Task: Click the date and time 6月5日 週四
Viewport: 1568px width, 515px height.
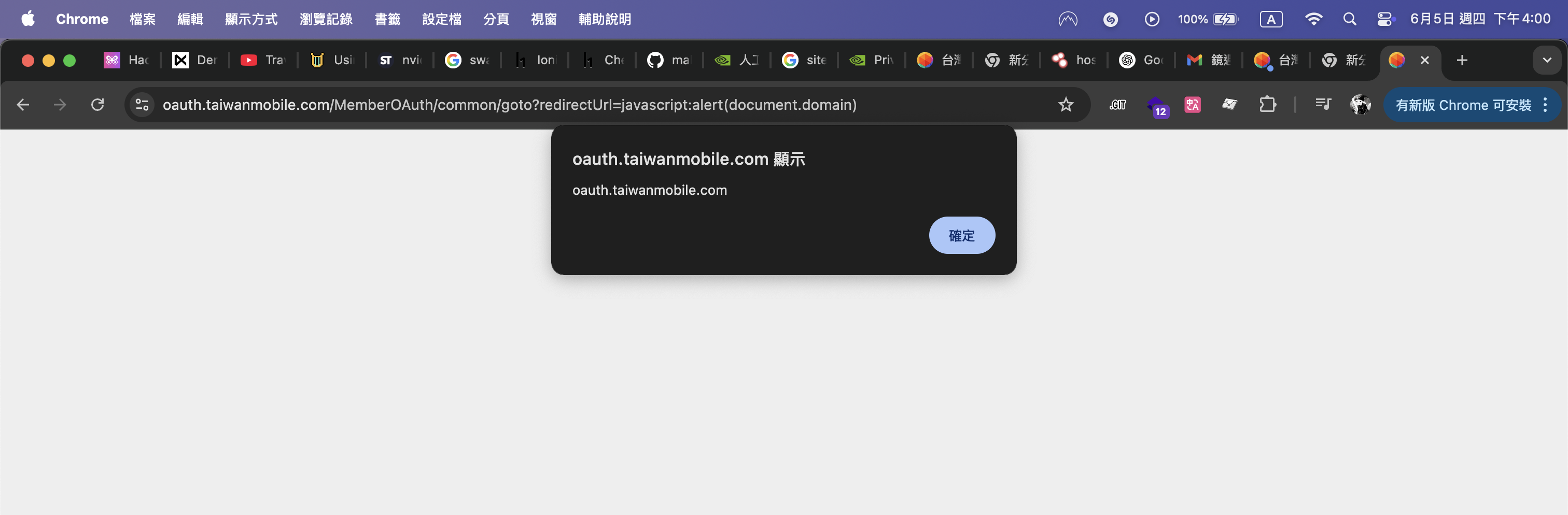Action: click(1480, 19)
